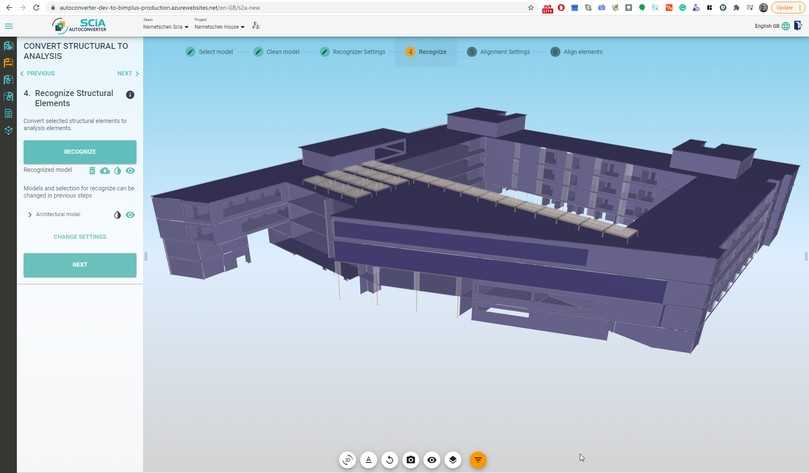This screenshot has width=809, height=473.
Task: Click the reset view icon
Action: click(x=390, y=460)
